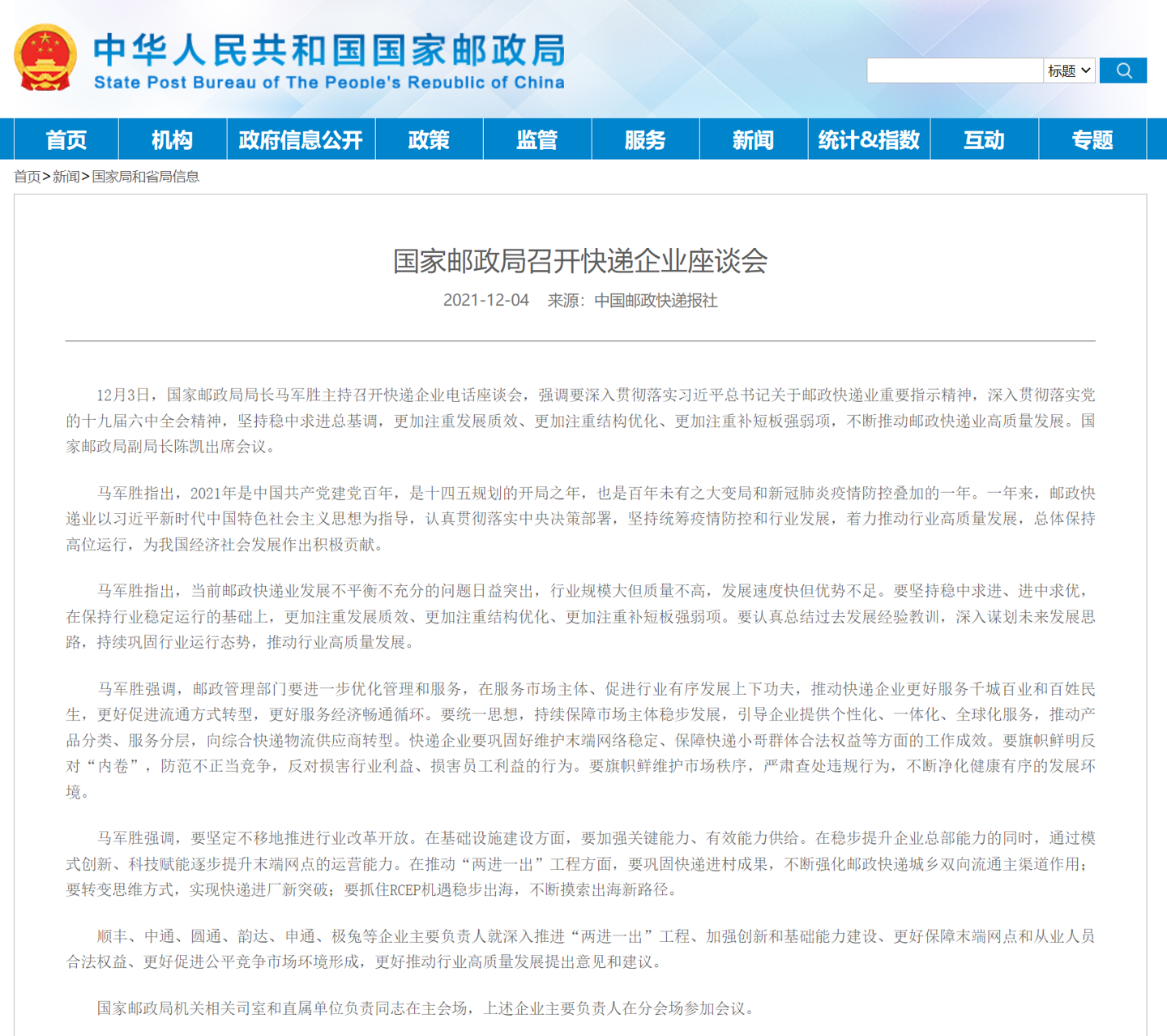1167x1036 pixels.
Task: Click the 首页 breadcrumb link
Action: pos(28,176)
